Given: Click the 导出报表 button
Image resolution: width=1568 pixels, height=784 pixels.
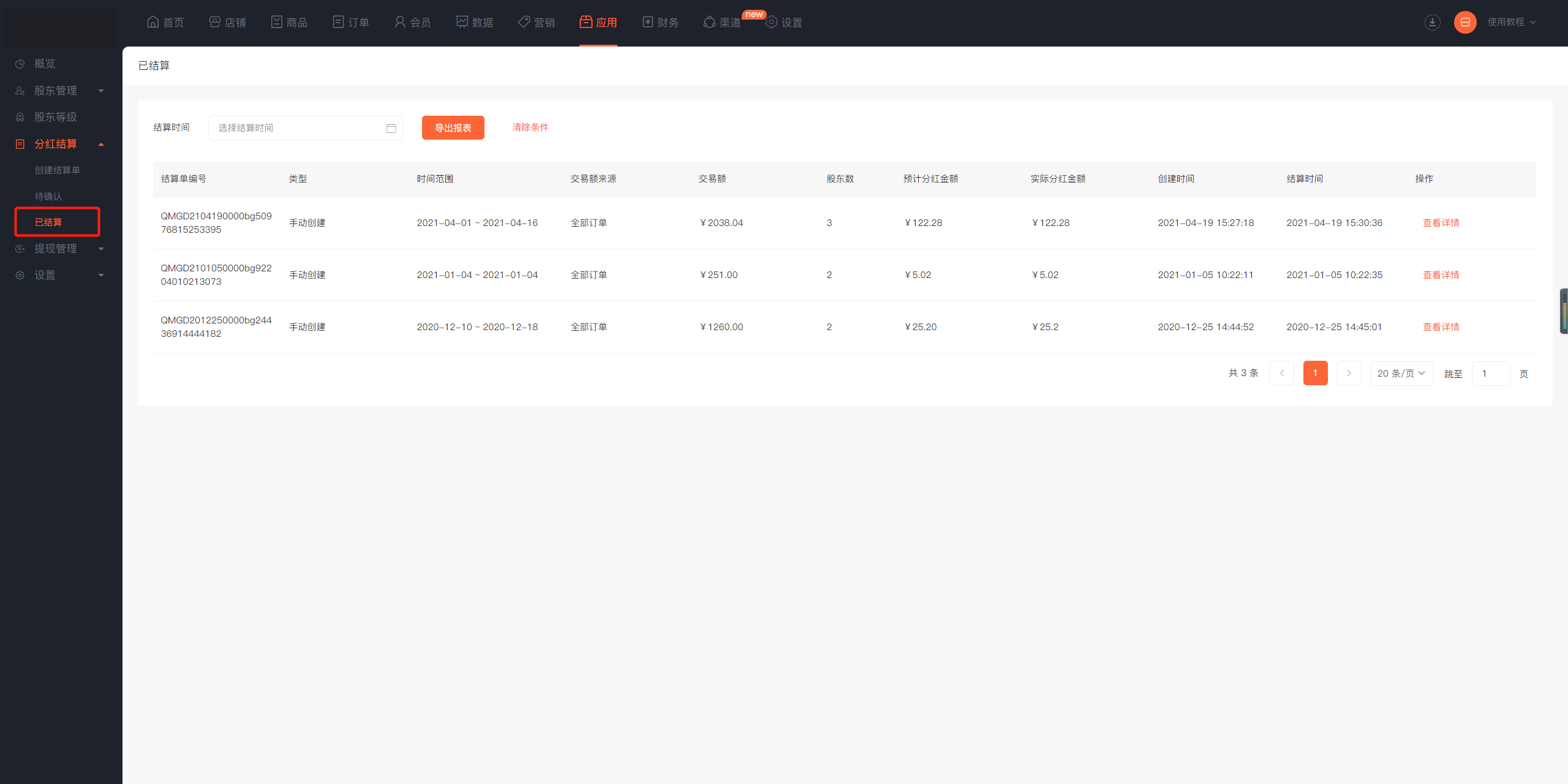Looking at the screenshot, I should pyautogui.click(x=453, y=127).
